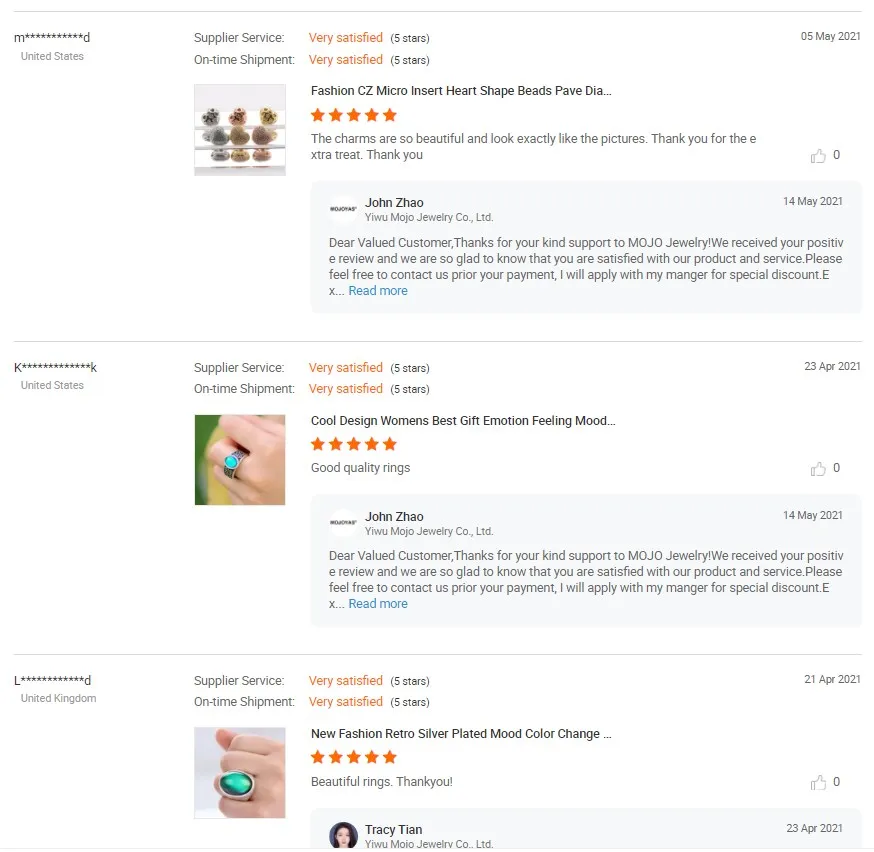Like the heart shape beads review
The height and width of the screenshot is (852, 874).
pos(819,156)
